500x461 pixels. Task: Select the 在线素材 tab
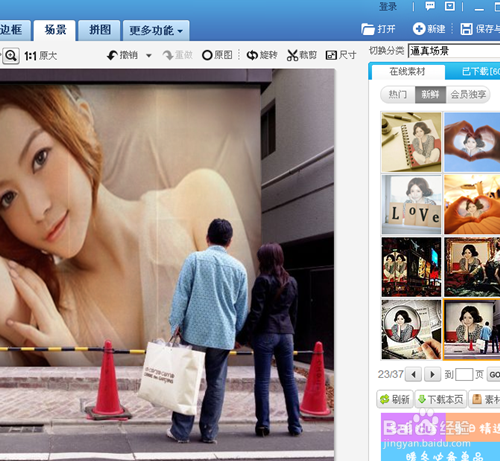point(407,71)
